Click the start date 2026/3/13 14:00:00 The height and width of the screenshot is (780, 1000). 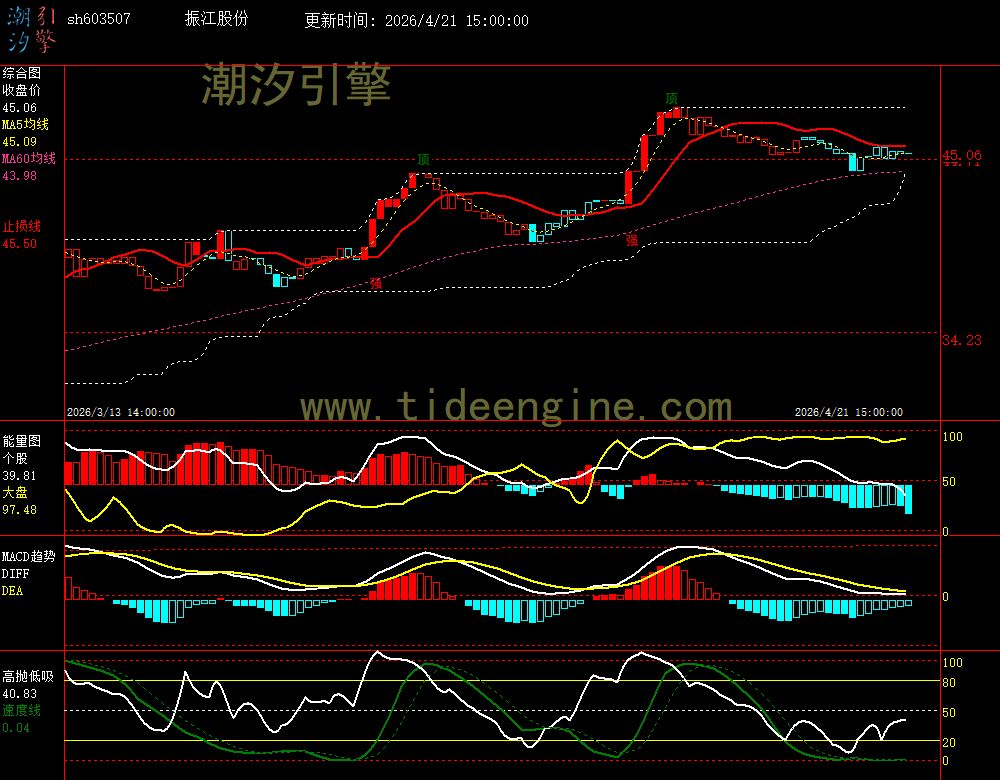click(x=121, y=412)
